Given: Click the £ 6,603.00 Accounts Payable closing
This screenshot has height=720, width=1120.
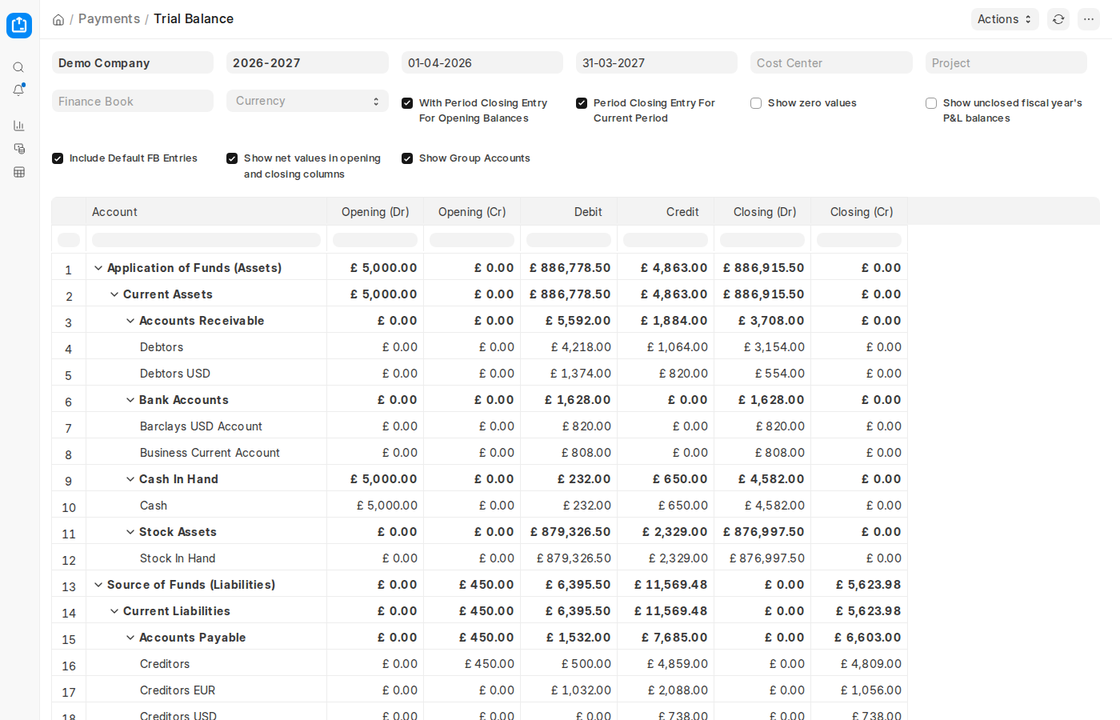Looking at the screenshot, I should pyautogui.click(x=868, y=638).
